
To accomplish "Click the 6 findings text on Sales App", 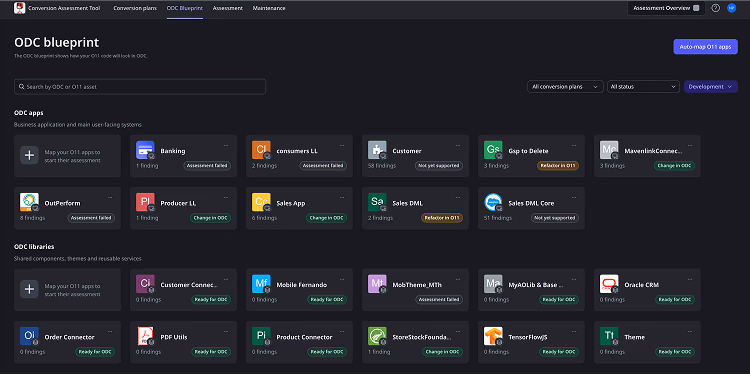I will click(265, 218).
